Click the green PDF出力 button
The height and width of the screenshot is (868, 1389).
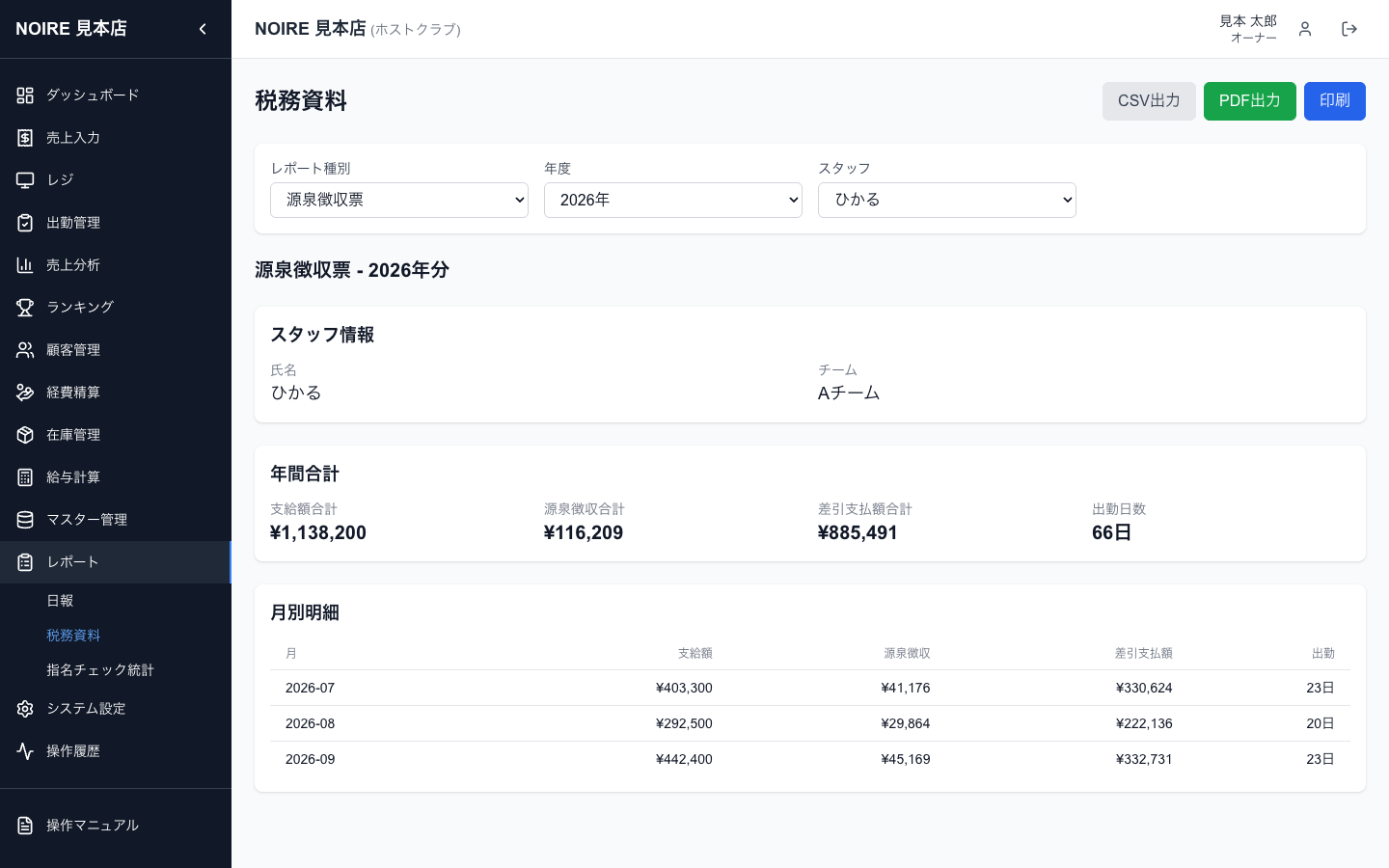1250,101
